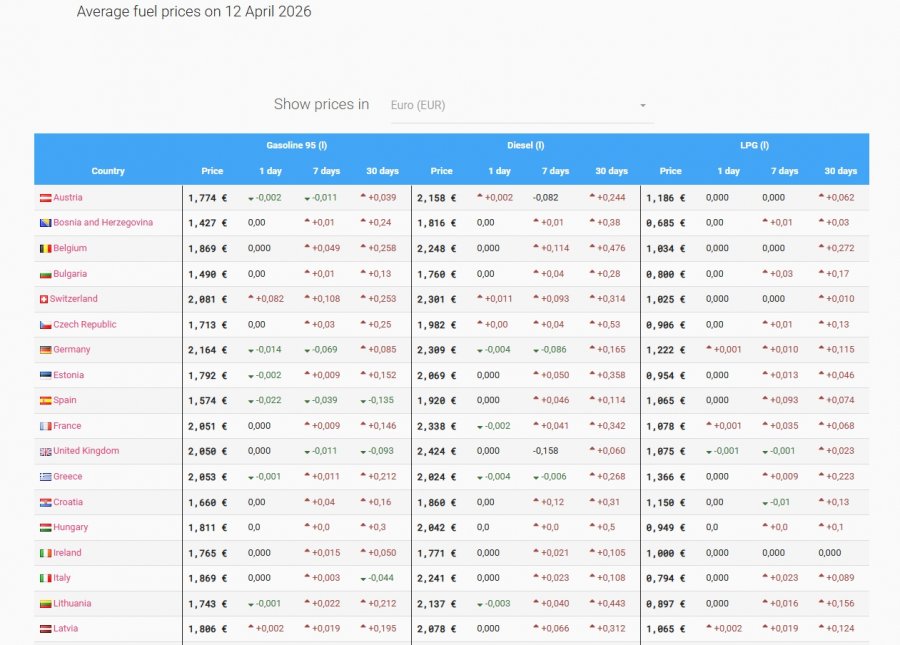The image size is (900, 645).
Task: Click the Germany flag icon
Action: [x=45, y=350]
